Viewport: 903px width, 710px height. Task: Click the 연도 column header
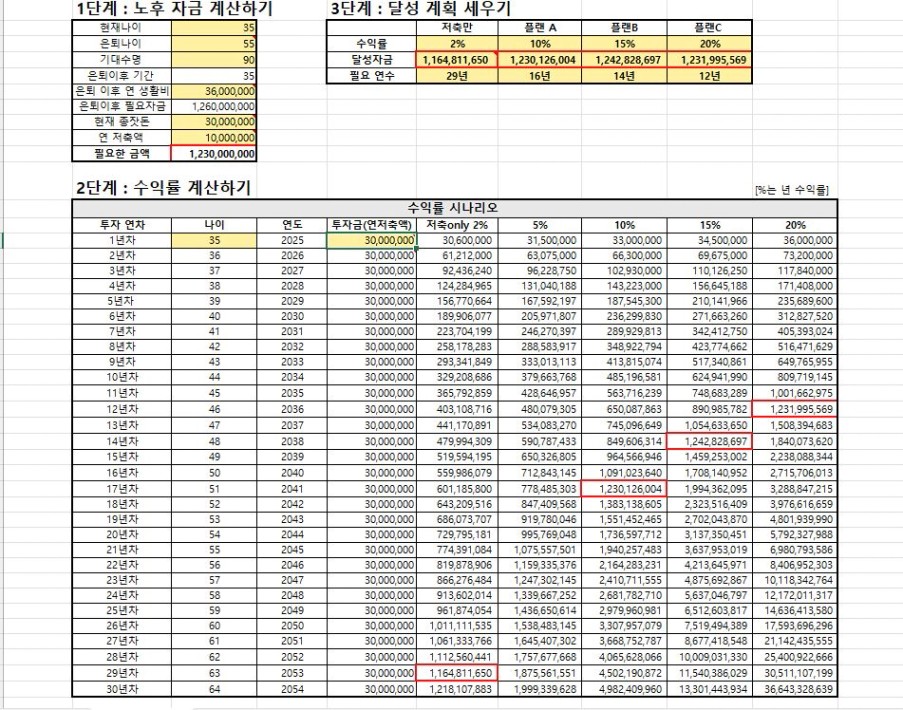click(292, 225)
